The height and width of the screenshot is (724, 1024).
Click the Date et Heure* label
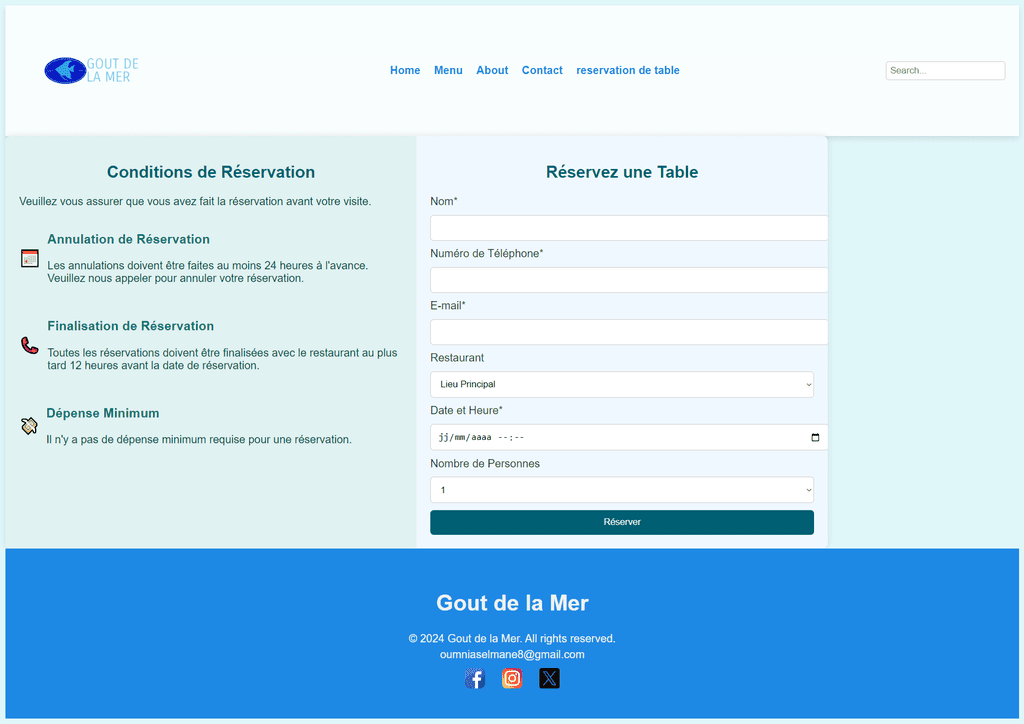pos(466,411)
